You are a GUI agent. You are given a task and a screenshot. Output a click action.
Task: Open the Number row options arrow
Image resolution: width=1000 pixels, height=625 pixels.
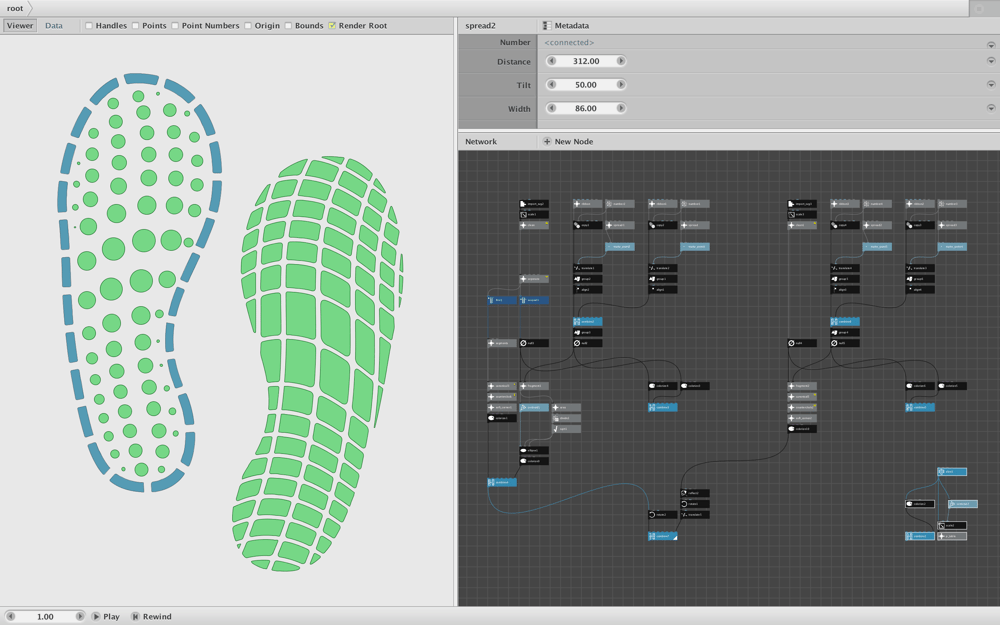pos(990,45)
